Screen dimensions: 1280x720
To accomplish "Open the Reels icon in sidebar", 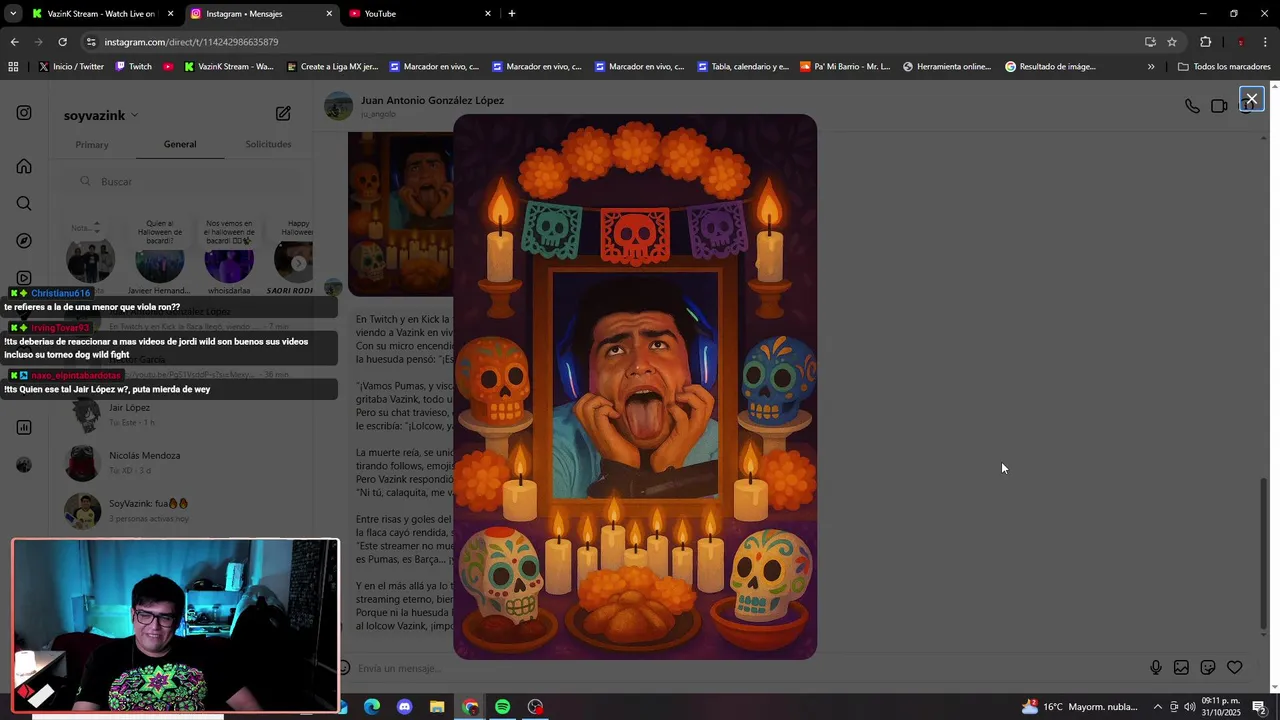I will coord(24,278).
